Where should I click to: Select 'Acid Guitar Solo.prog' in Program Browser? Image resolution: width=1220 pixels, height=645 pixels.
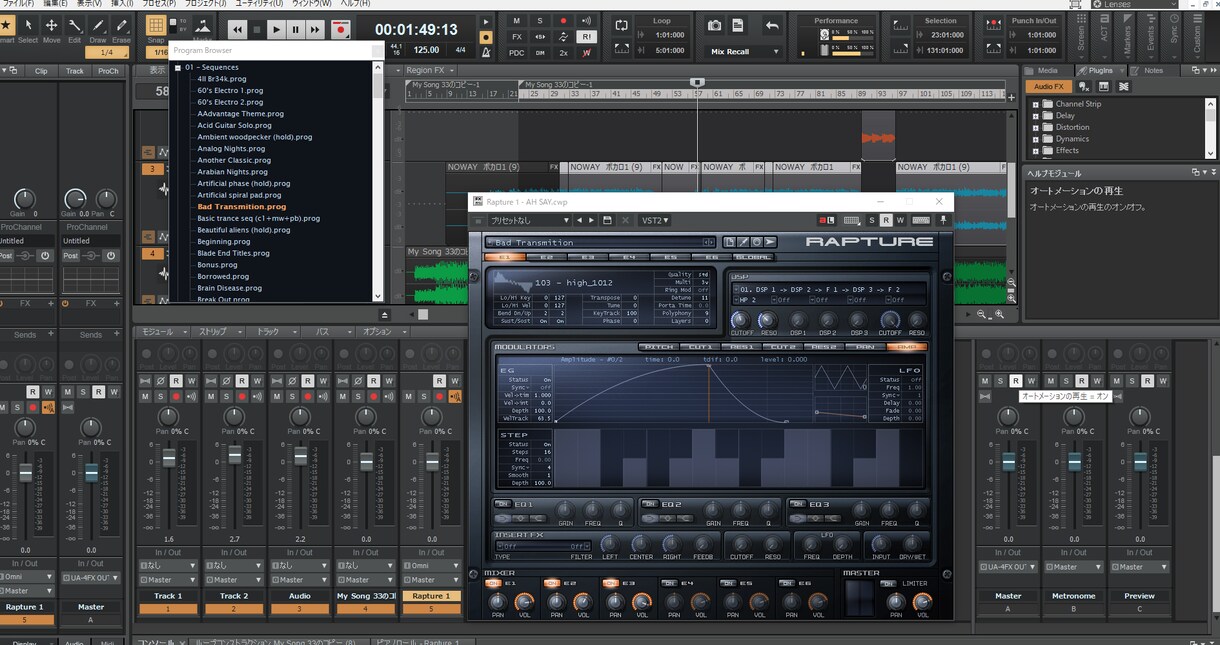tap(234, 125)
